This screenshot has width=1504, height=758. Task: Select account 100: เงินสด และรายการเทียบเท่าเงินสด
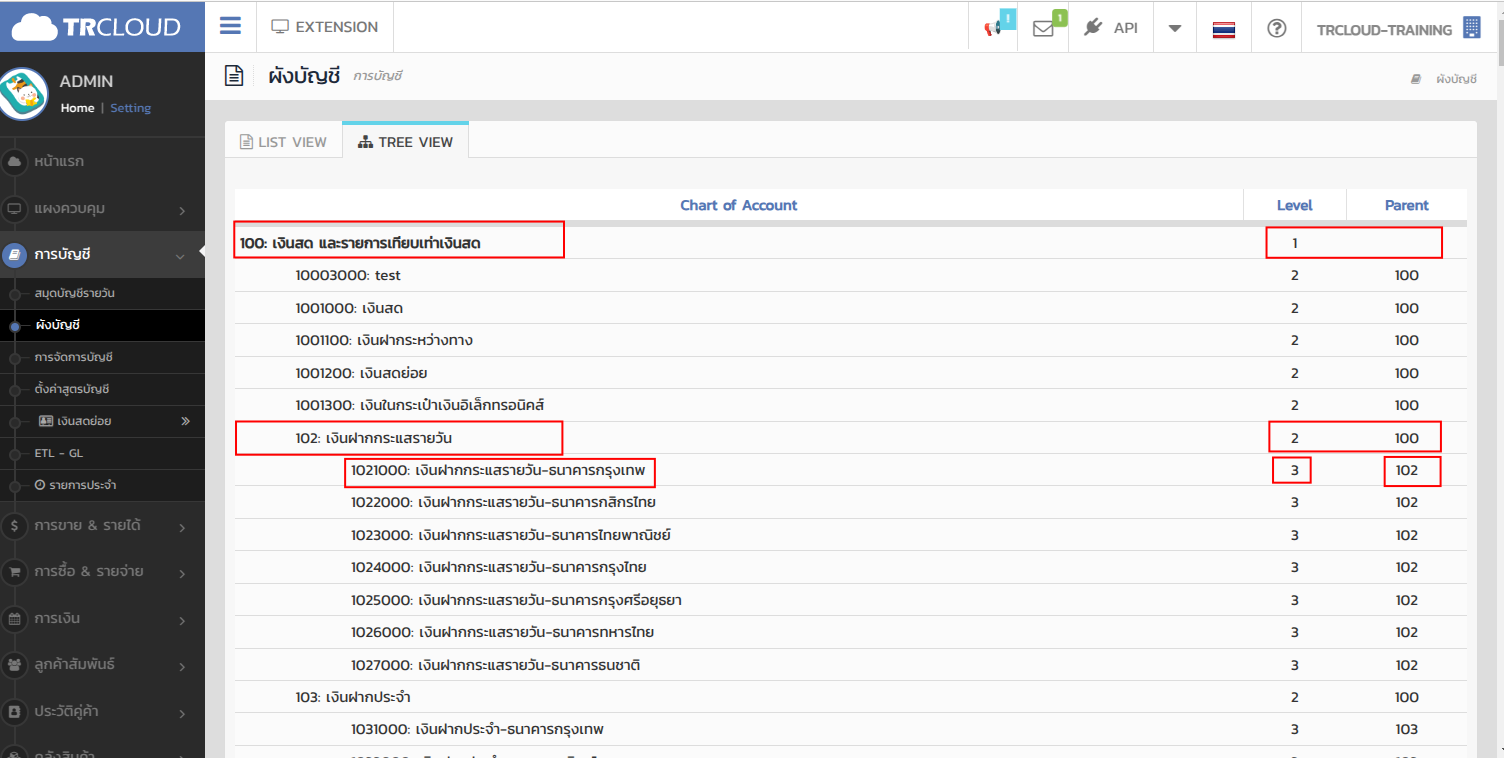click(x=360, y=243)
